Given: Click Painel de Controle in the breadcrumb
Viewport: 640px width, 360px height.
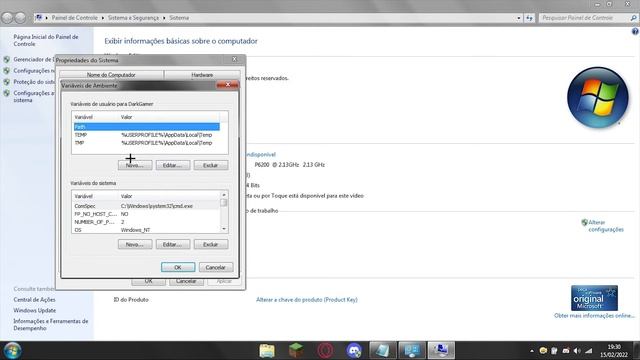Looking at the screenshot, I should (x=74, y=18).
